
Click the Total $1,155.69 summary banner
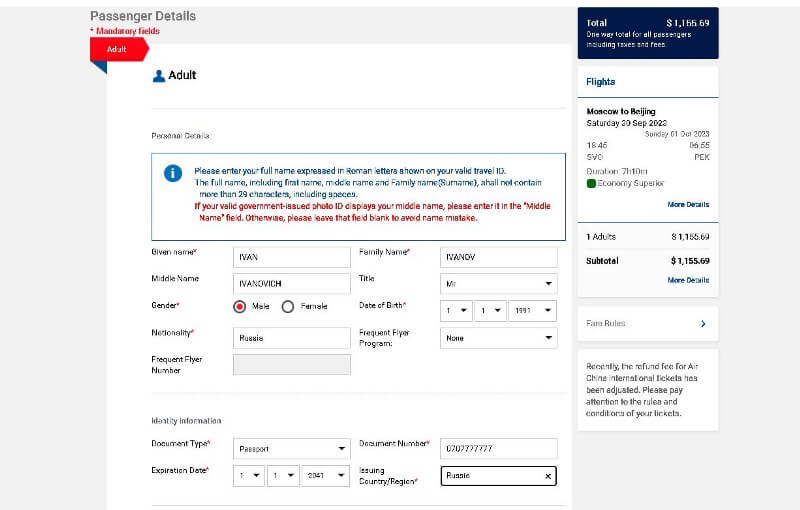tap(648, 33)
